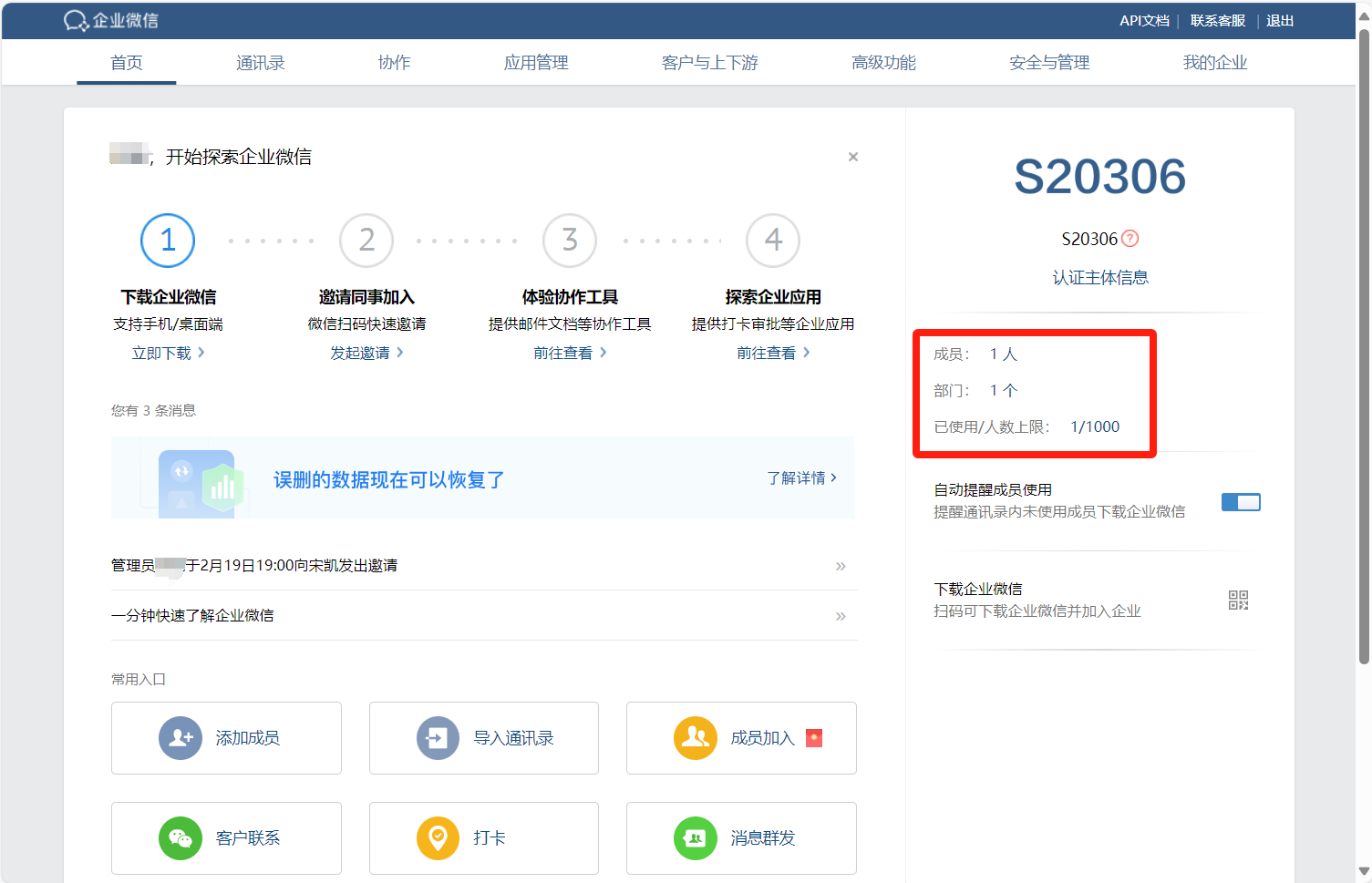
Task: Open 了解详情 on the data recovery banner
Action: pyautogui.click(x=801, y=477)
